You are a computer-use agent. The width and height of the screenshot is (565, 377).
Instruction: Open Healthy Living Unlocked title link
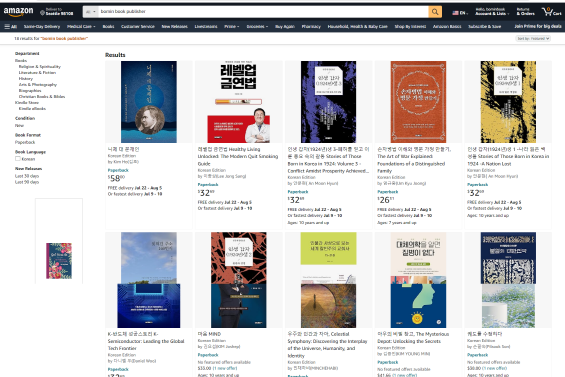[238, 156]
